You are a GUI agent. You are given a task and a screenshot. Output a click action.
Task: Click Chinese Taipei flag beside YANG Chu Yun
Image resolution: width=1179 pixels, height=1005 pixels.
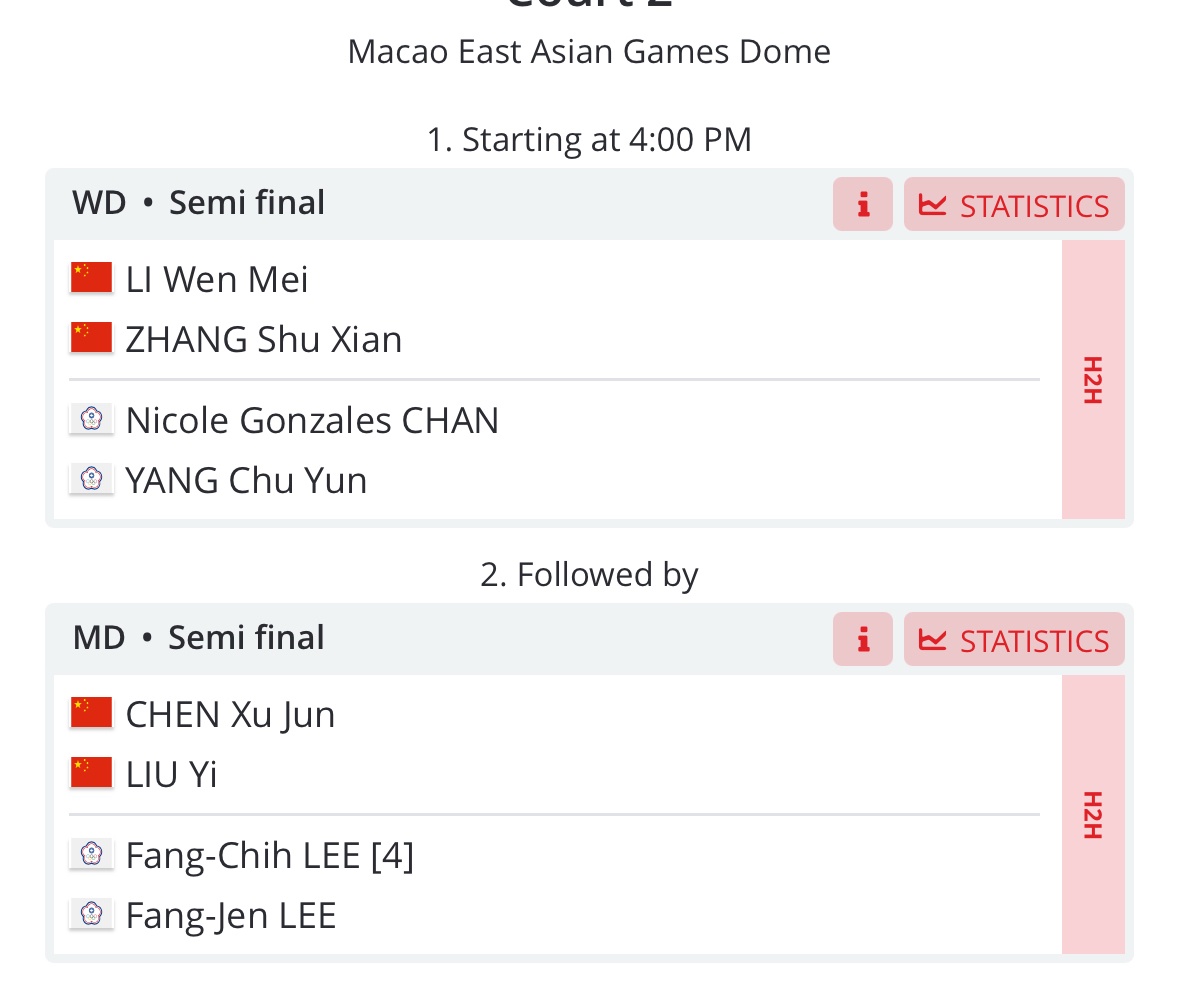(x=92, y=479)
